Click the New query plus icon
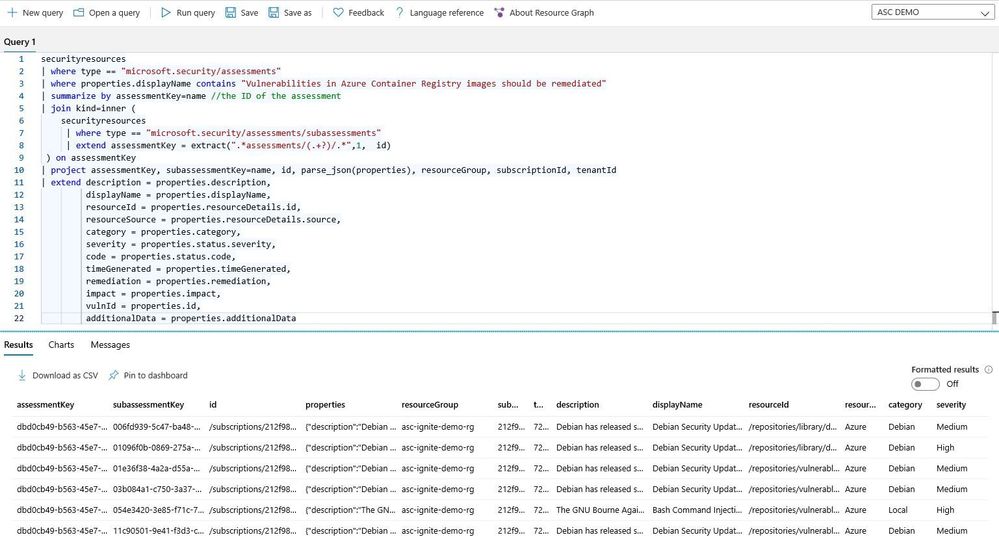 coord(11,13)
